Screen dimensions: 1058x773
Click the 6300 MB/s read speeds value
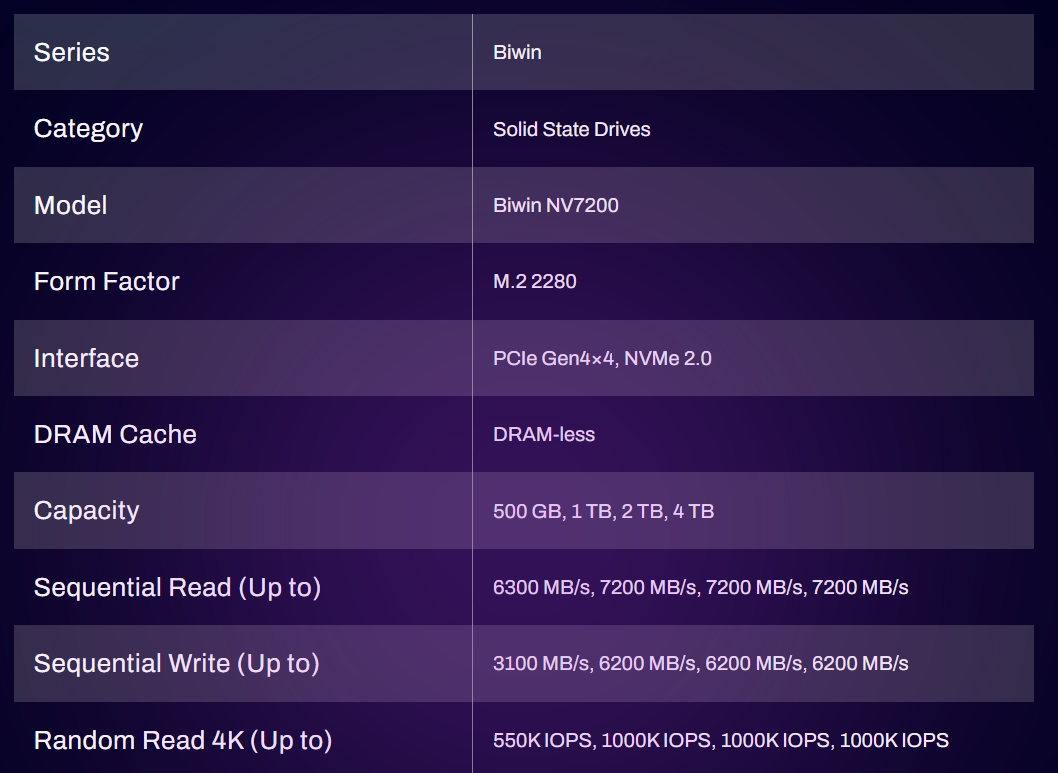tap(700, 587)
